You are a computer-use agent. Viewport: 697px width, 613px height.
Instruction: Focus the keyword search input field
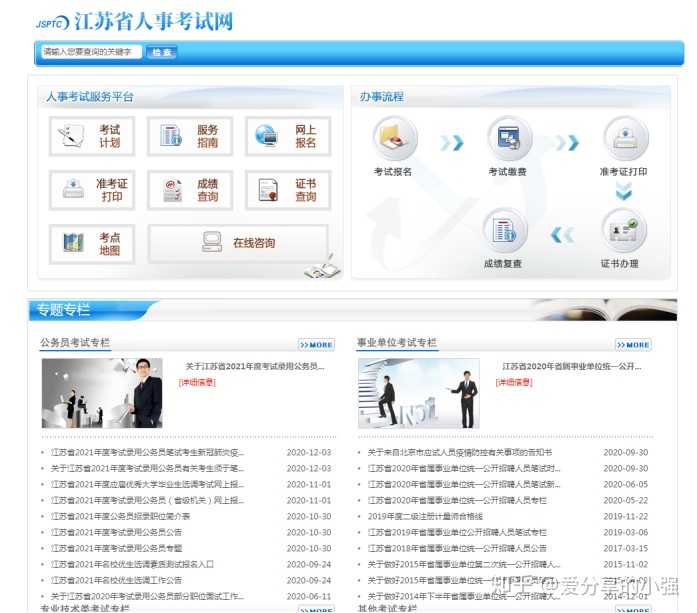pyautogui.click(x=92, y=52)
